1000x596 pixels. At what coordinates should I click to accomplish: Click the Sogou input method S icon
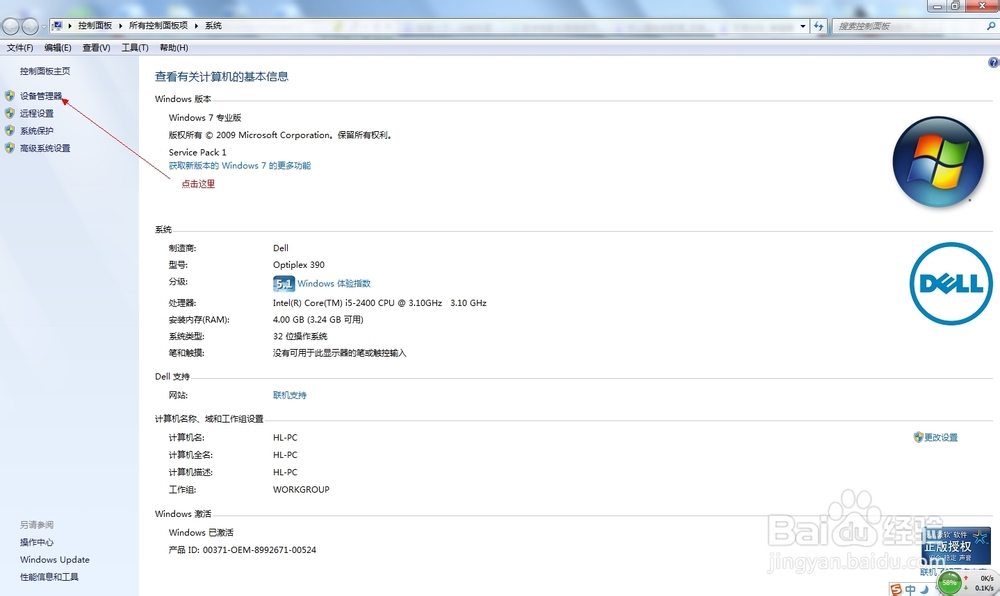tap(896, 590)
